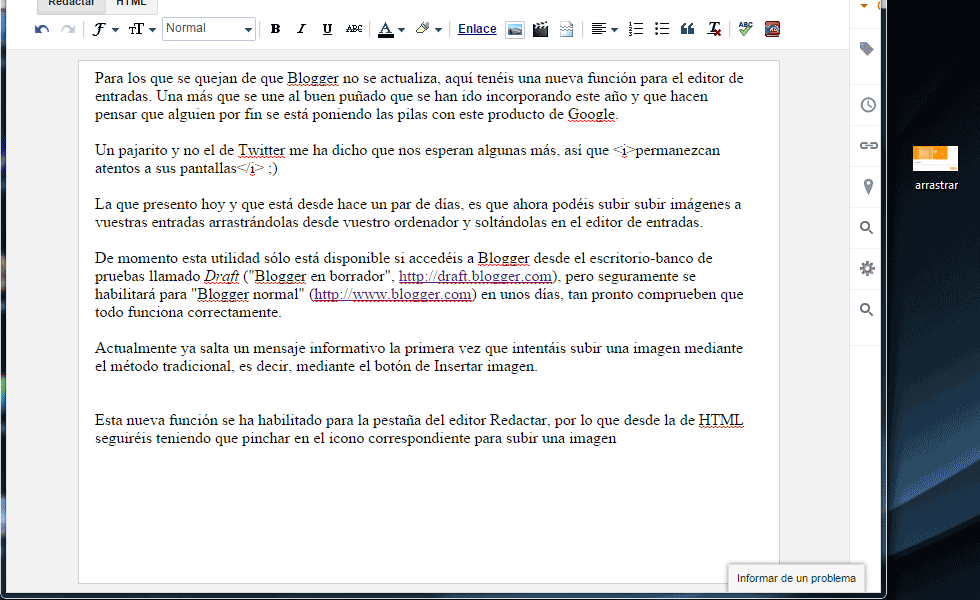Screen dimensions: 980x600
Task: Click the Insert video clapperboard icon
Action: click(x=541, y=29)
